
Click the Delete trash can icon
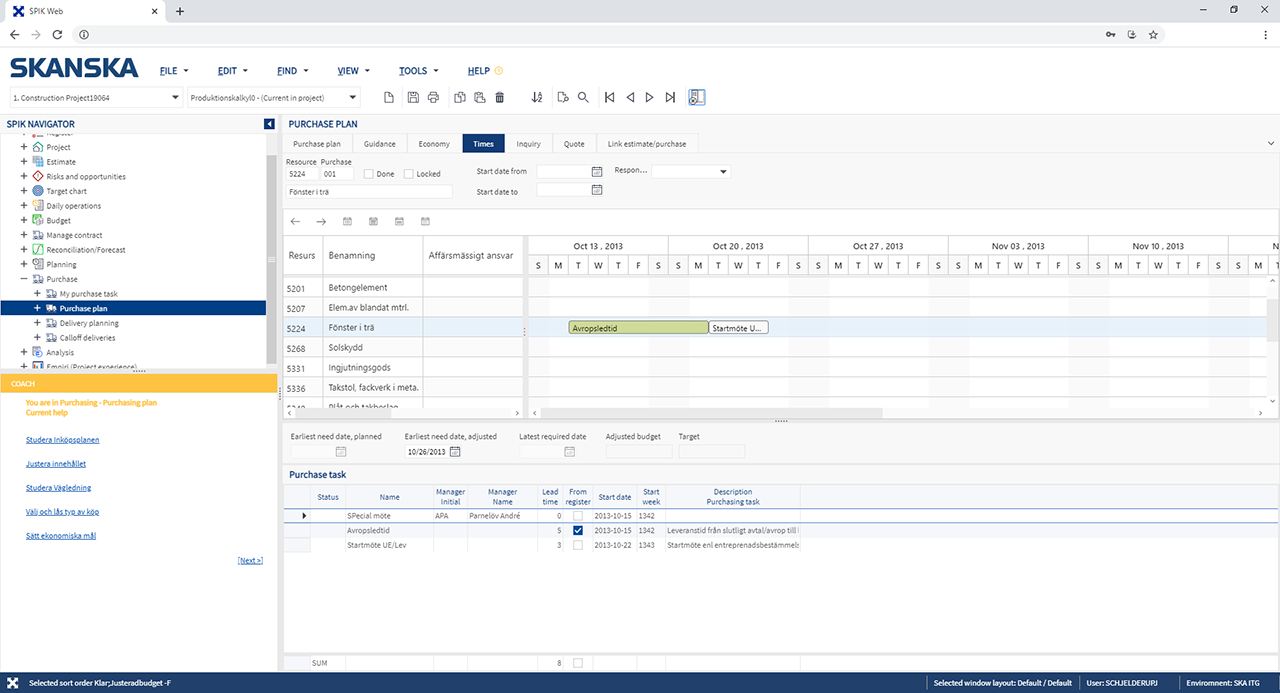pos(500,97)
